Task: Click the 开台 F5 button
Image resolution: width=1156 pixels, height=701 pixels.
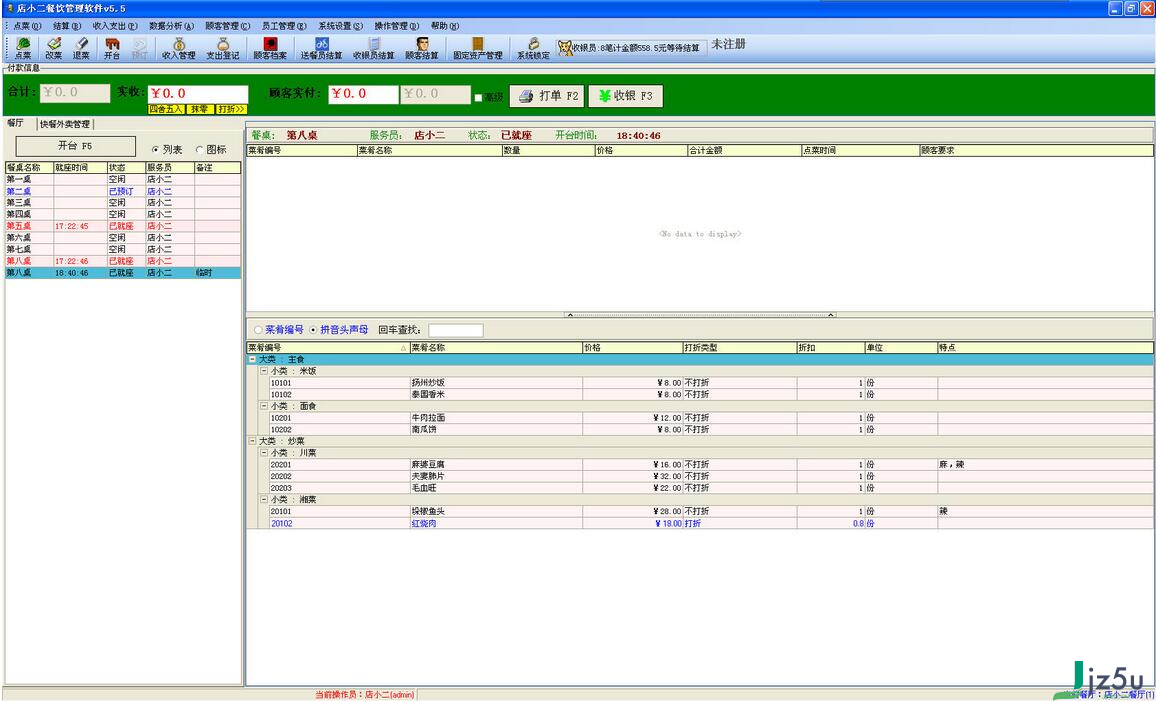Action: (x=76, y=146)
